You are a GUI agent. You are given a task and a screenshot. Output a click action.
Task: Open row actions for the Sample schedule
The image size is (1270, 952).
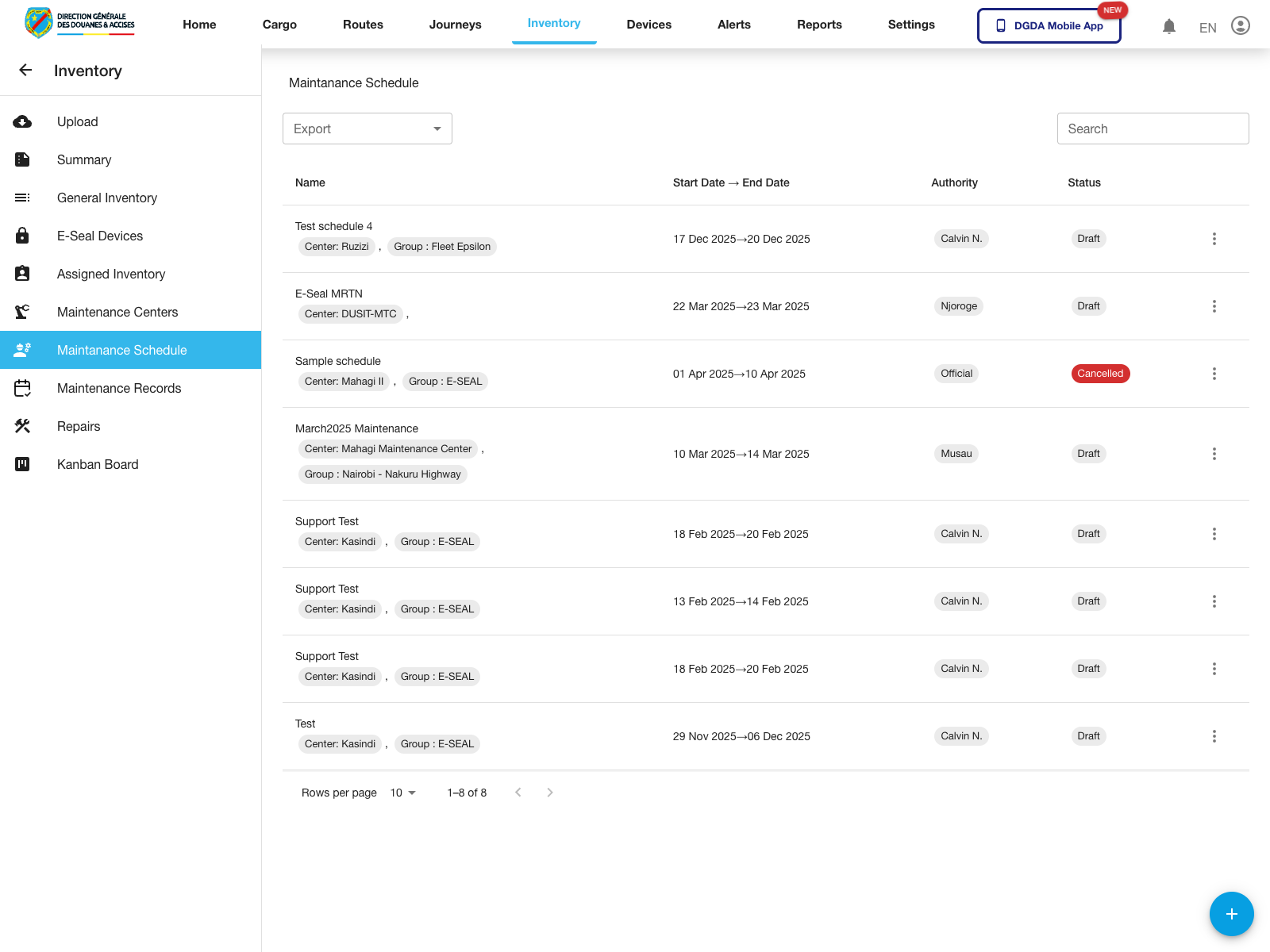(1214, 374)
